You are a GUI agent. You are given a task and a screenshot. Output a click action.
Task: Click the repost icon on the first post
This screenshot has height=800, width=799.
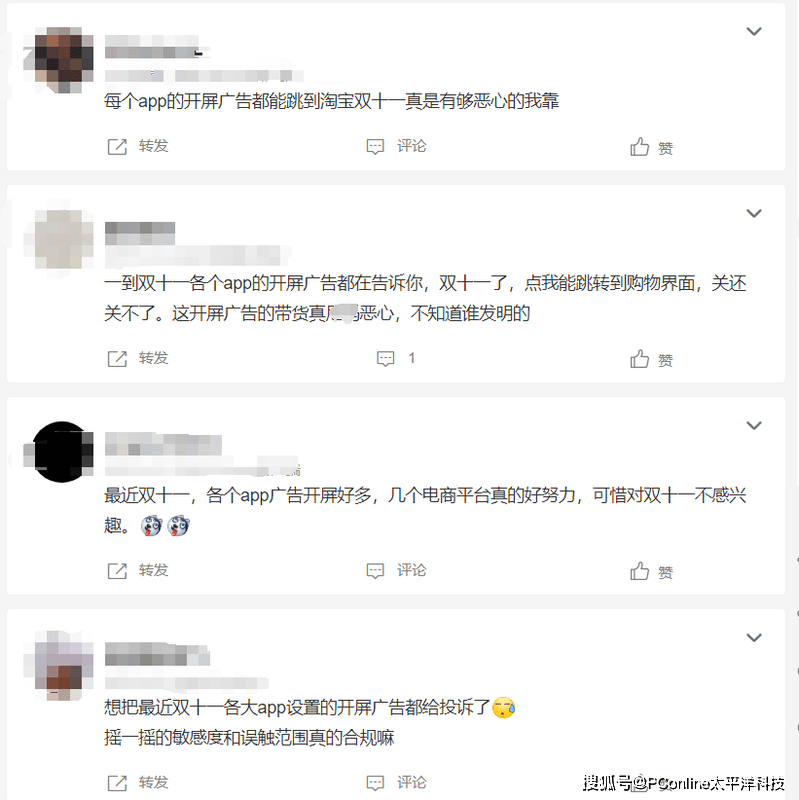pyautogui.click(x=117, y=147)
